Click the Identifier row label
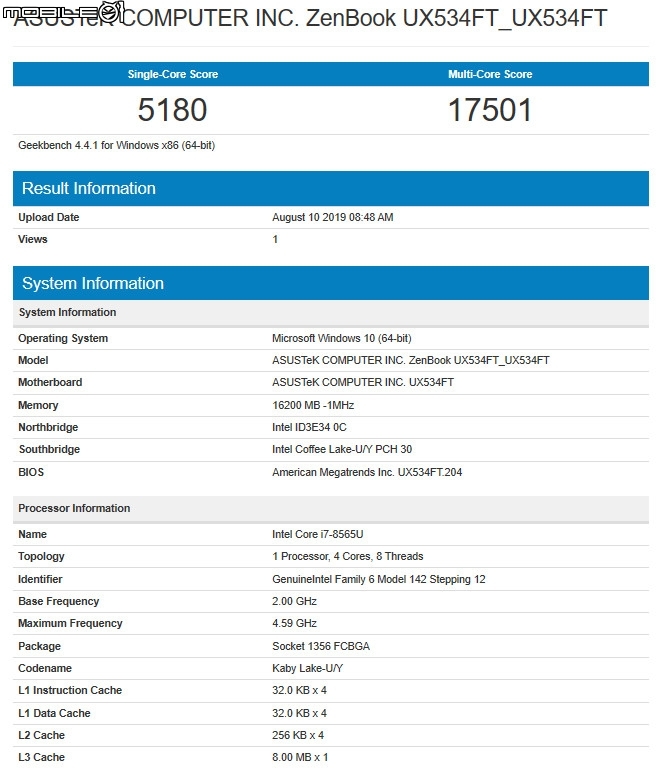661x774 pixels. pos(40,579)
